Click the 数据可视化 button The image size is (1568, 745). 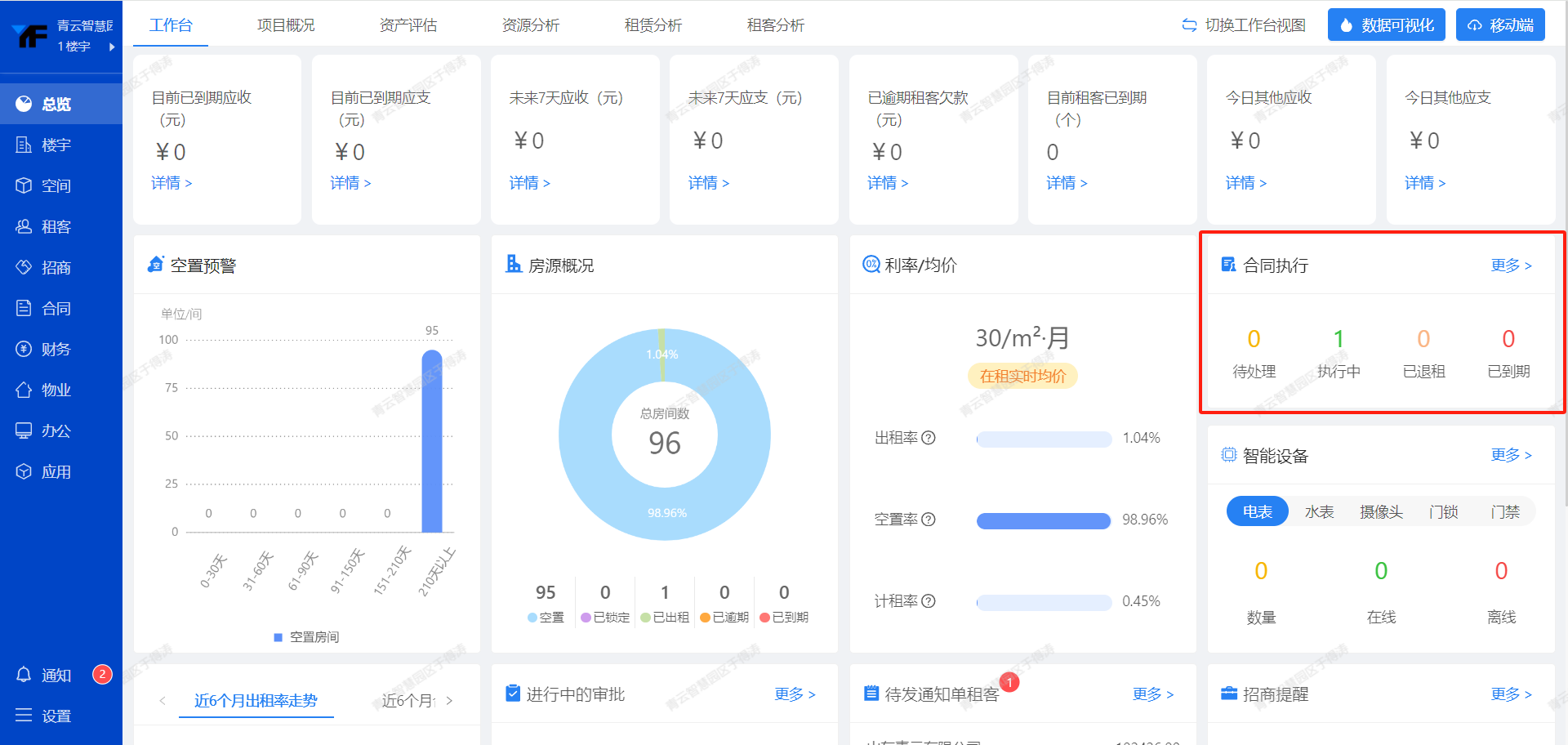click(x=1386, y=25)
